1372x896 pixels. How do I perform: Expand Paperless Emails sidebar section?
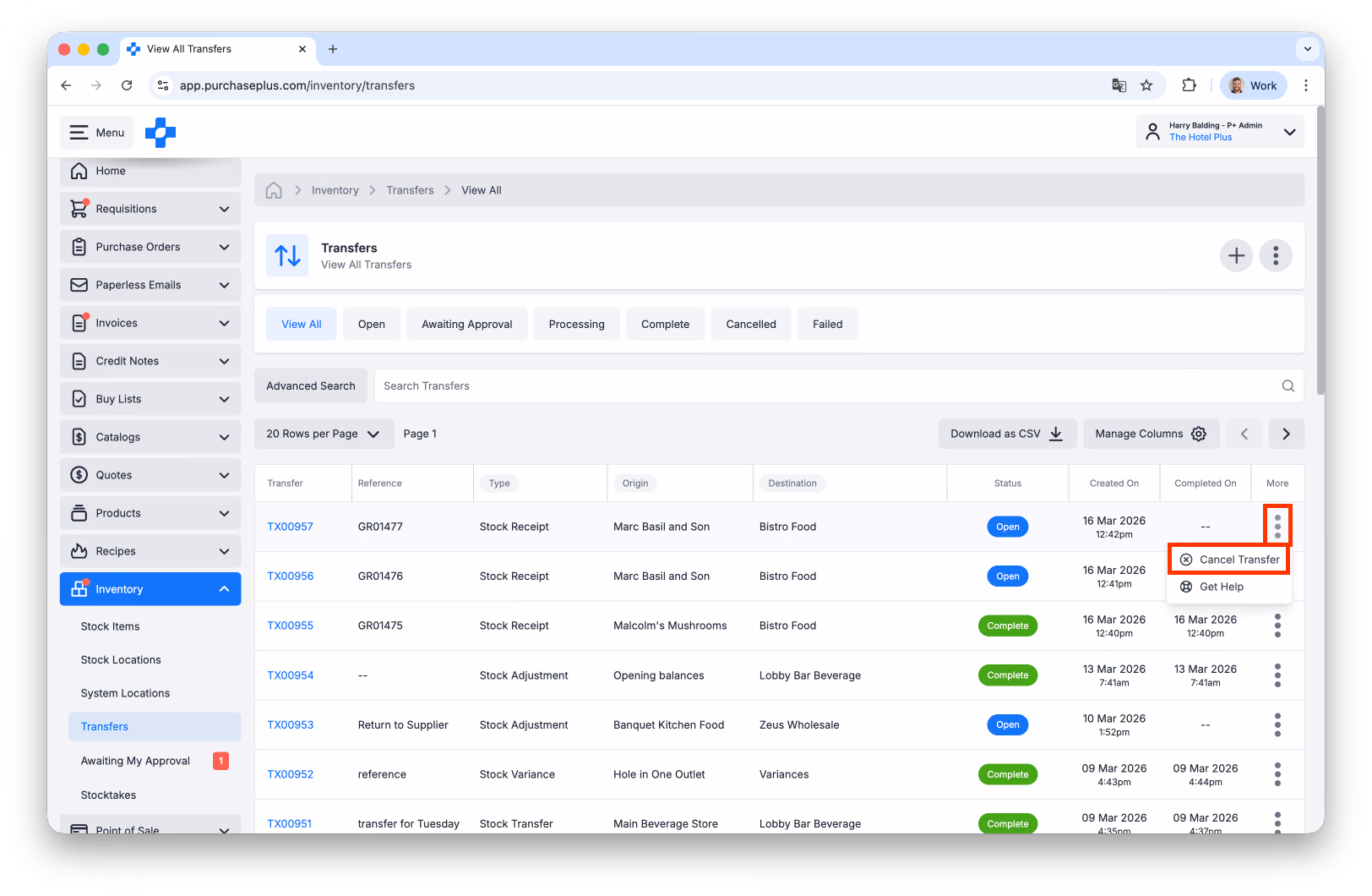[x=150, y=285]
